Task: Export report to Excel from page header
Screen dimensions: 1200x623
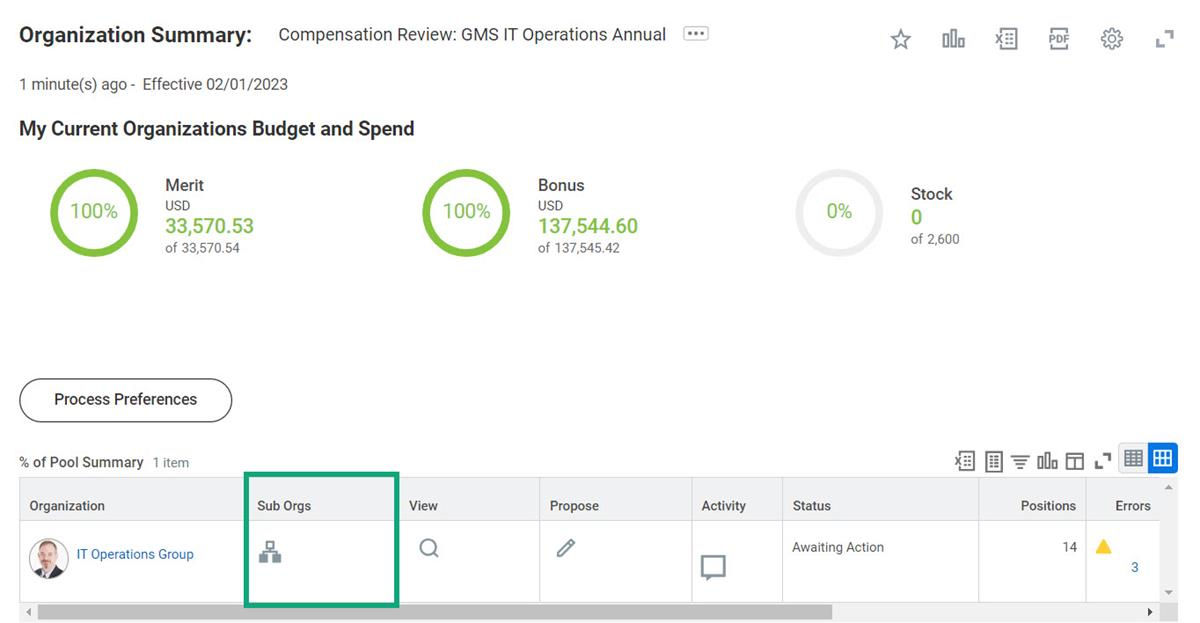Action: click(x=1006, y=39)
